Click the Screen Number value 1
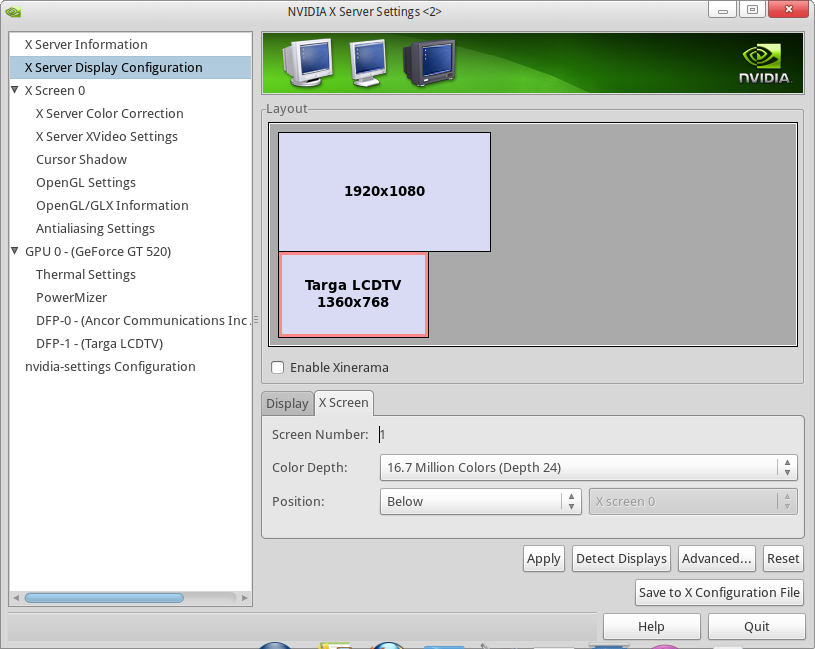 click(x=383, y=434)
